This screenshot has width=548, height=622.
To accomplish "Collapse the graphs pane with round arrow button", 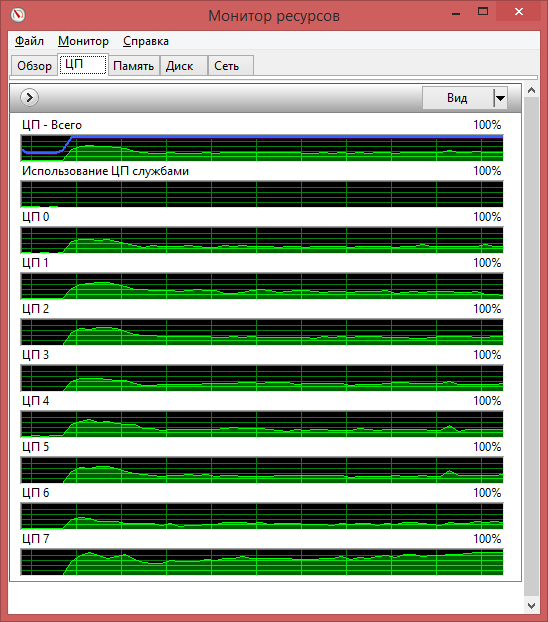I will pos(29,98).
